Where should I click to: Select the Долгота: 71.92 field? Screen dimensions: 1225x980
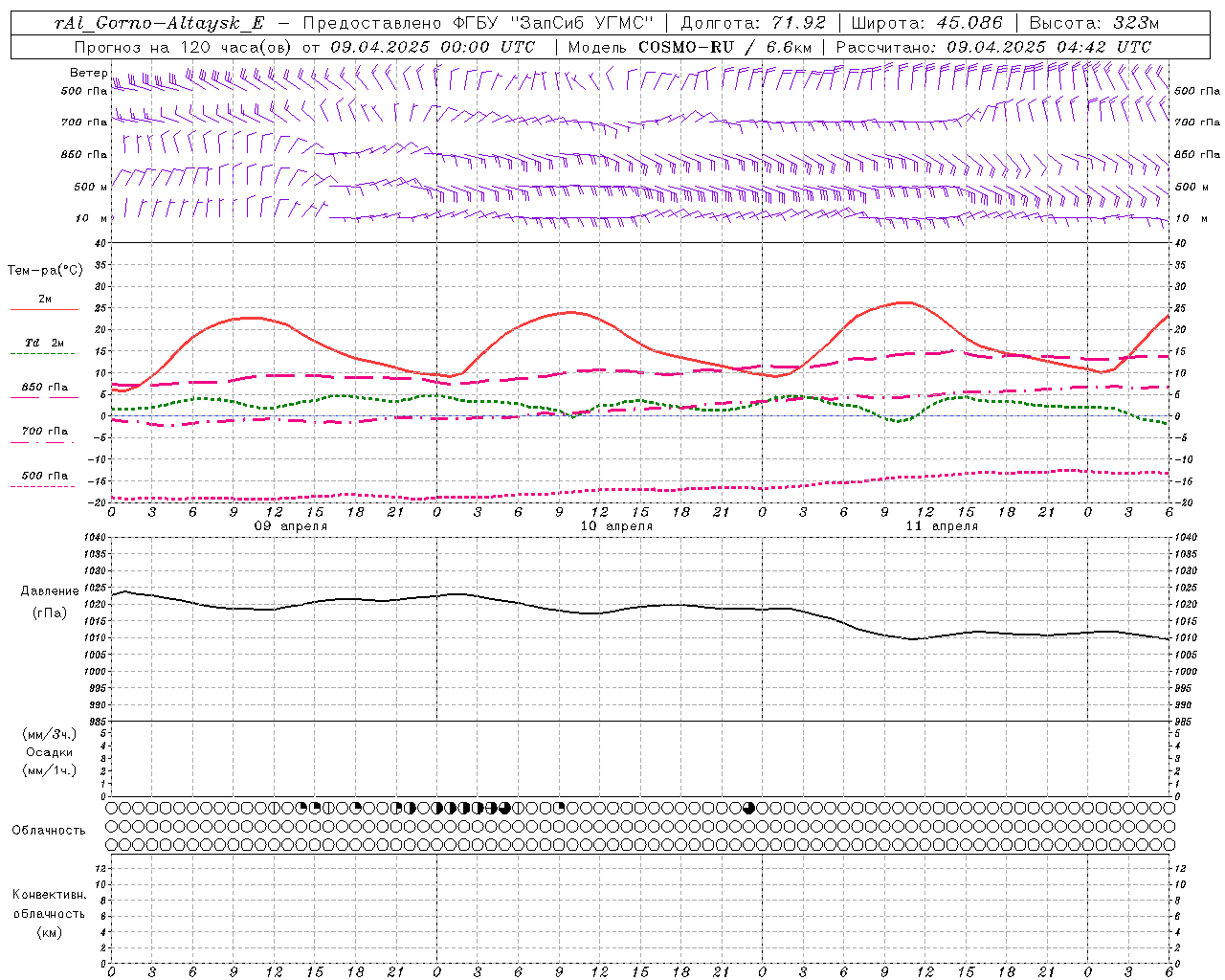753,23
